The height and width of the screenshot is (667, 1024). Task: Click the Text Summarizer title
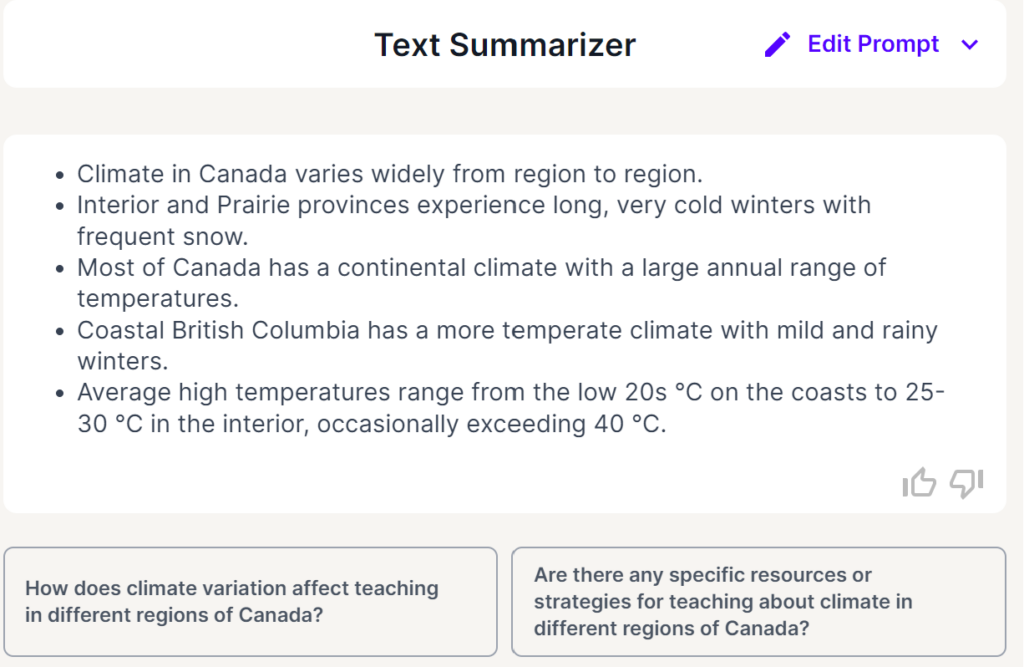[x=505, y=45]
